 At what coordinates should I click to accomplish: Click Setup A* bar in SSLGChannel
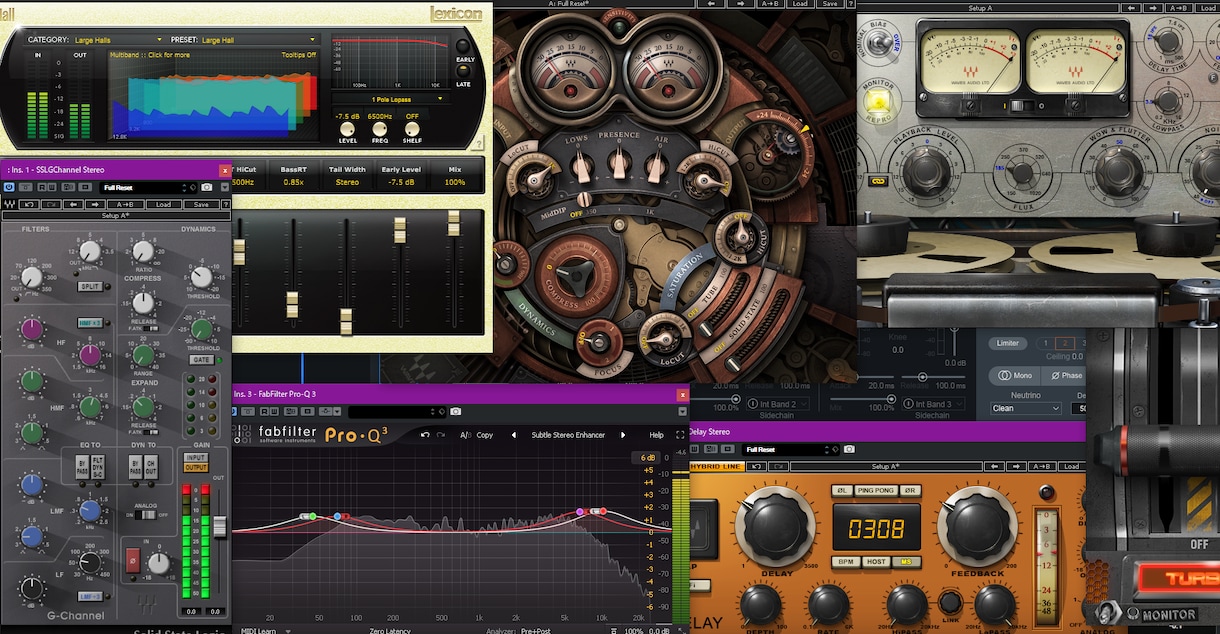117,216
